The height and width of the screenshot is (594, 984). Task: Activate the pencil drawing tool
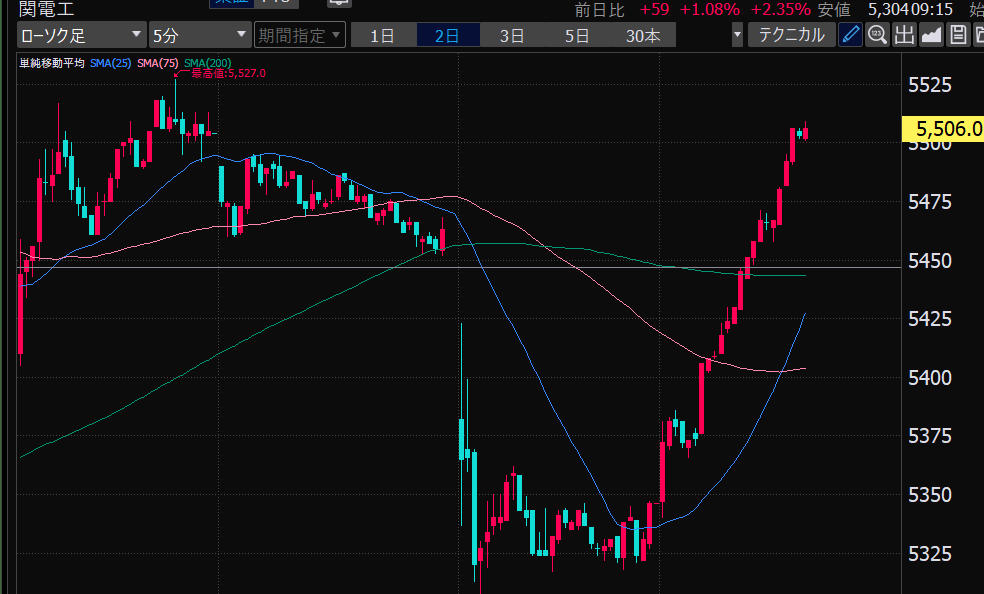pos(850,35)
